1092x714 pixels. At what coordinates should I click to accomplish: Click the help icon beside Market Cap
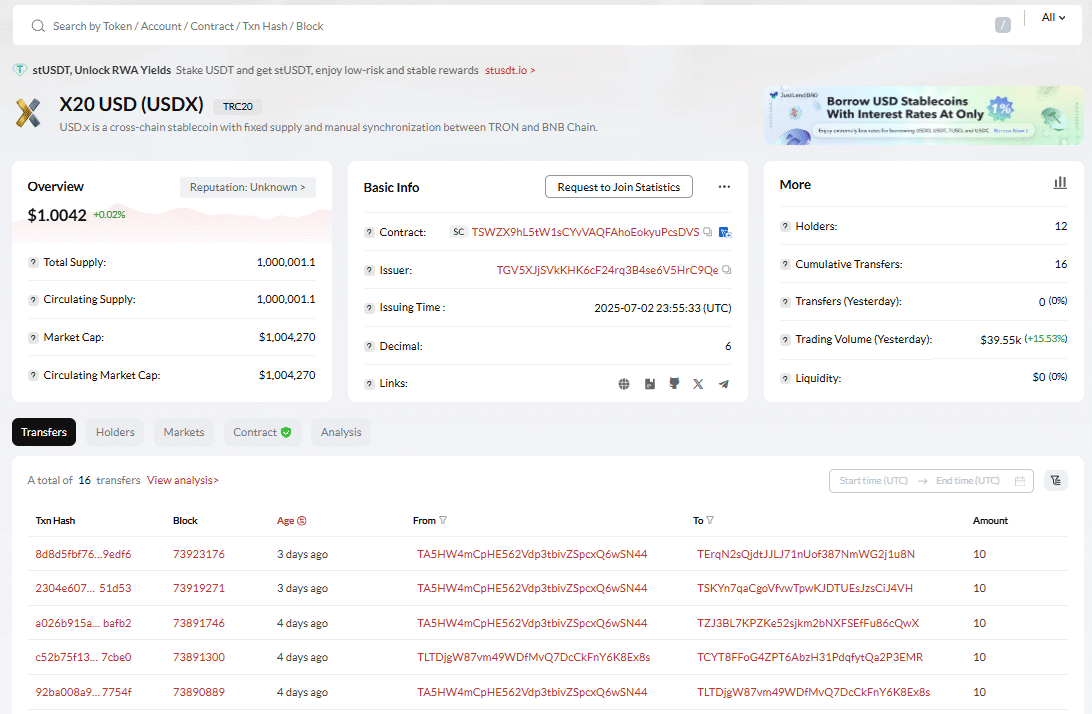33,338
